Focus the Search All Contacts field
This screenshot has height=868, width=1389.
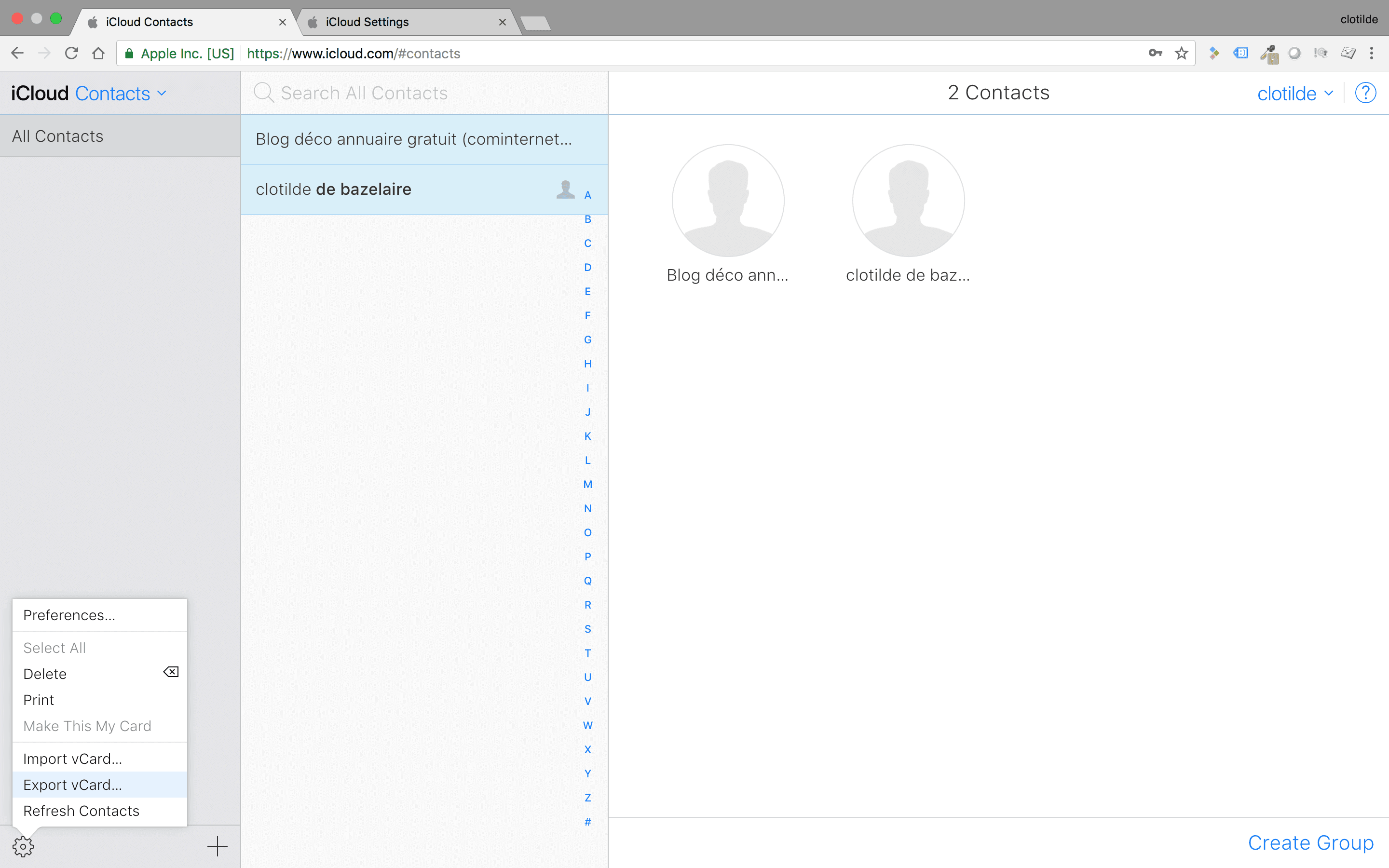[x=425, y=93]
